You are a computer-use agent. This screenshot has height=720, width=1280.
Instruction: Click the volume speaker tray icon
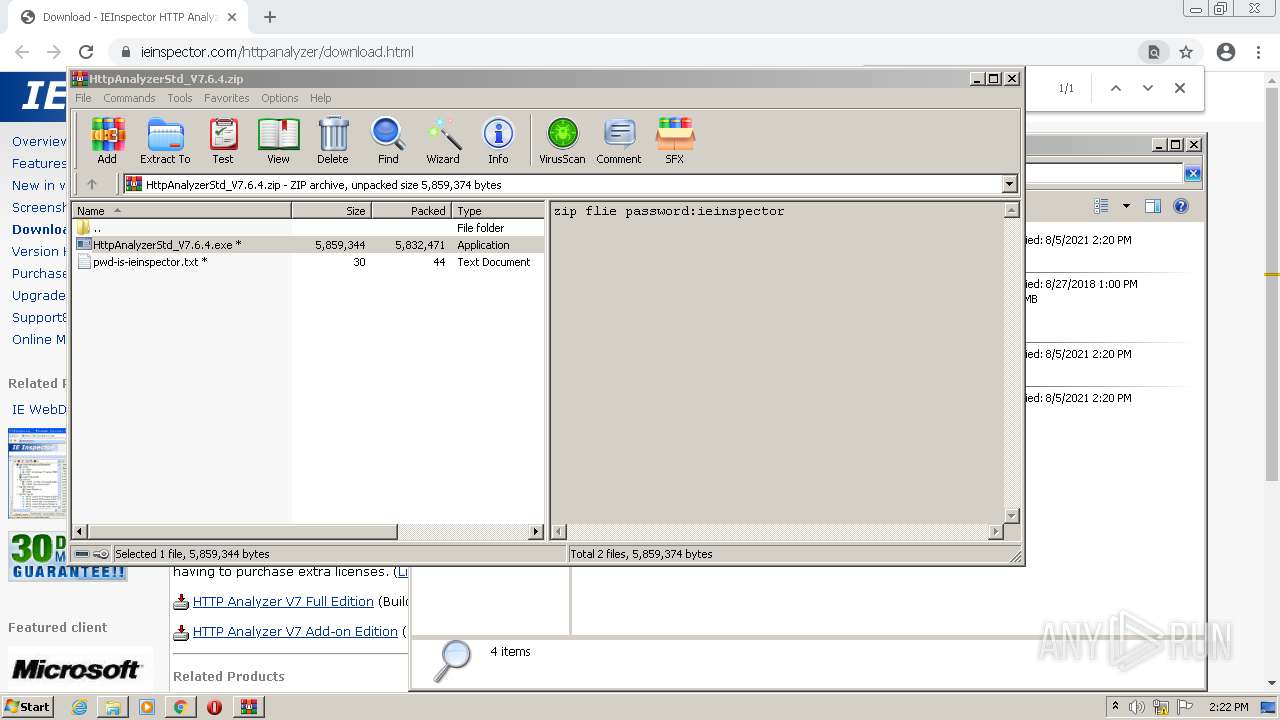(1137, 707)
